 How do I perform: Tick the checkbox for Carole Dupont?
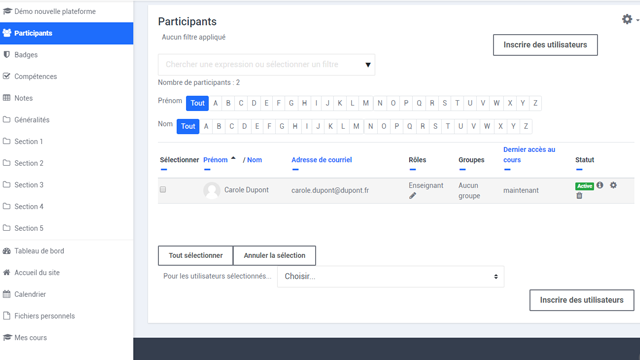coord(163,189)
